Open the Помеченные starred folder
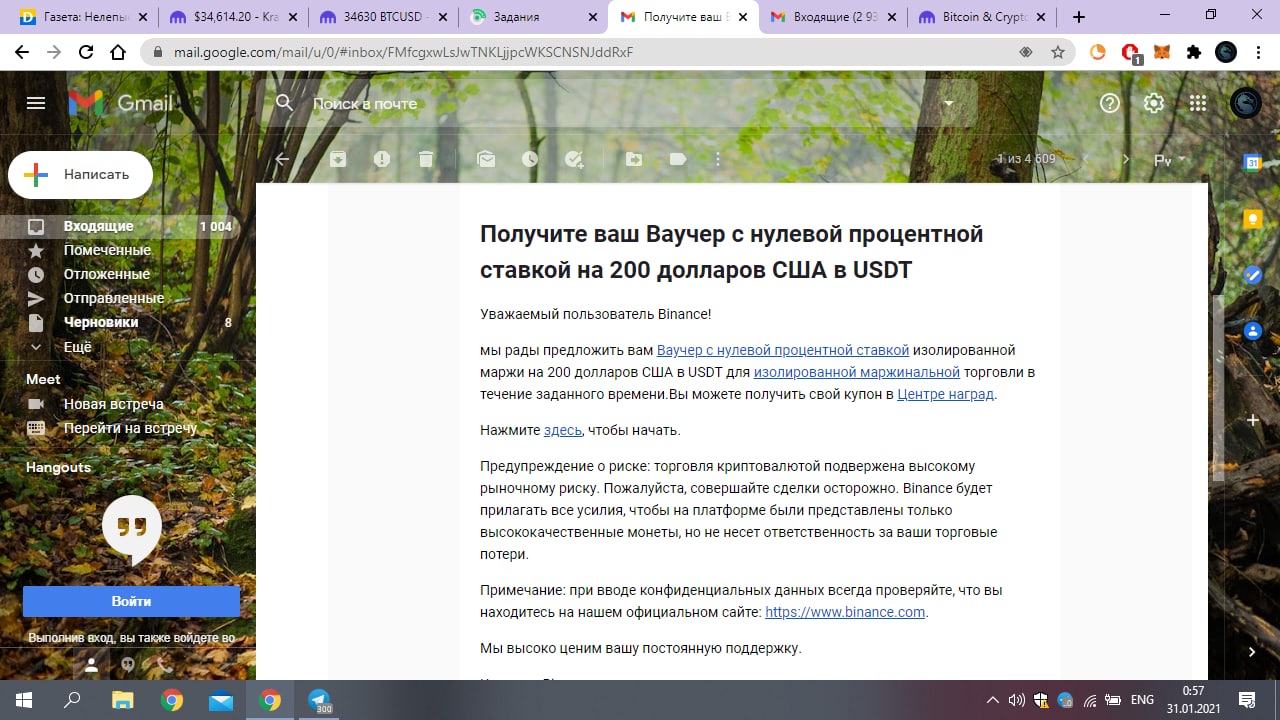 click(x=107, y=250)
